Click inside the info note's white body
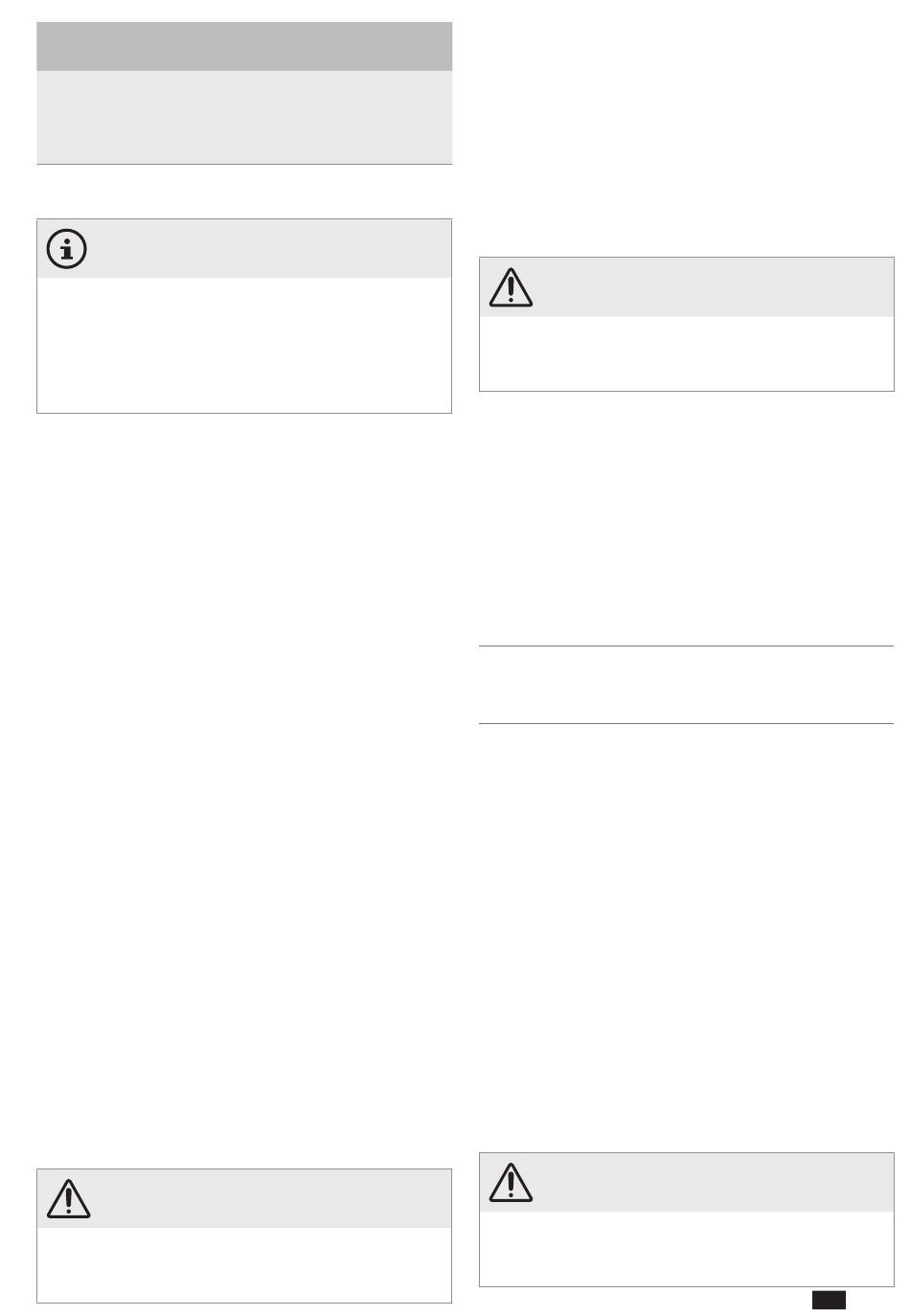This screenshot has height=1316, width=910. point(244,345)
